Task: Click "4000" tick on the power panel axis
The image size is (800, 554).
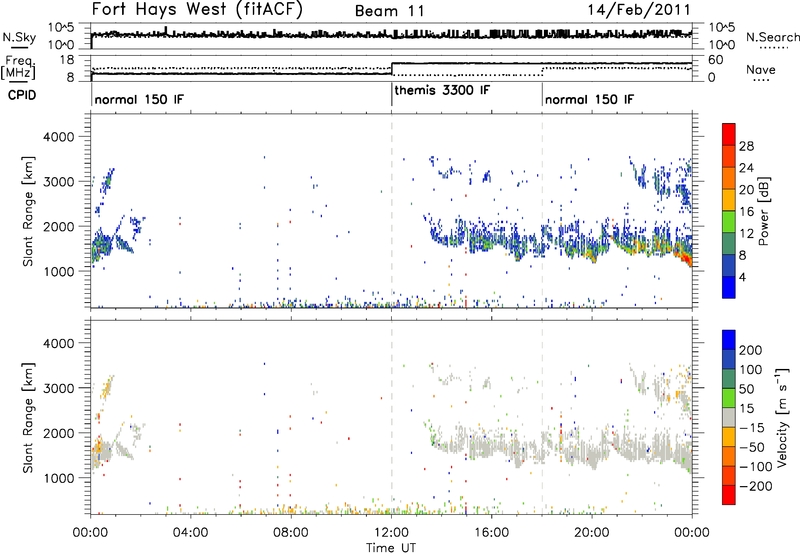Action: point(59,137)
